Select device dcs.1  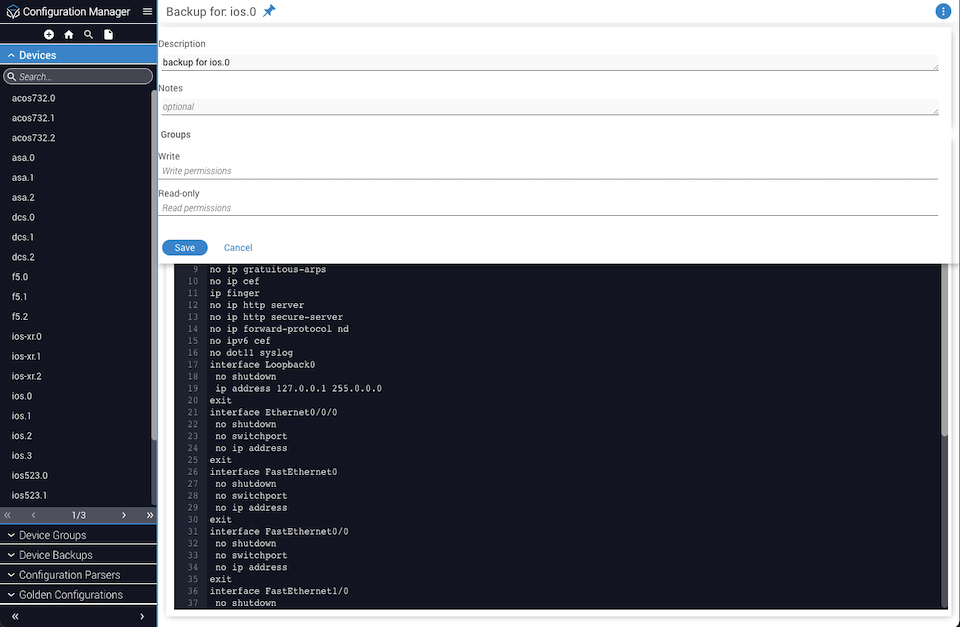coord(23,237)
